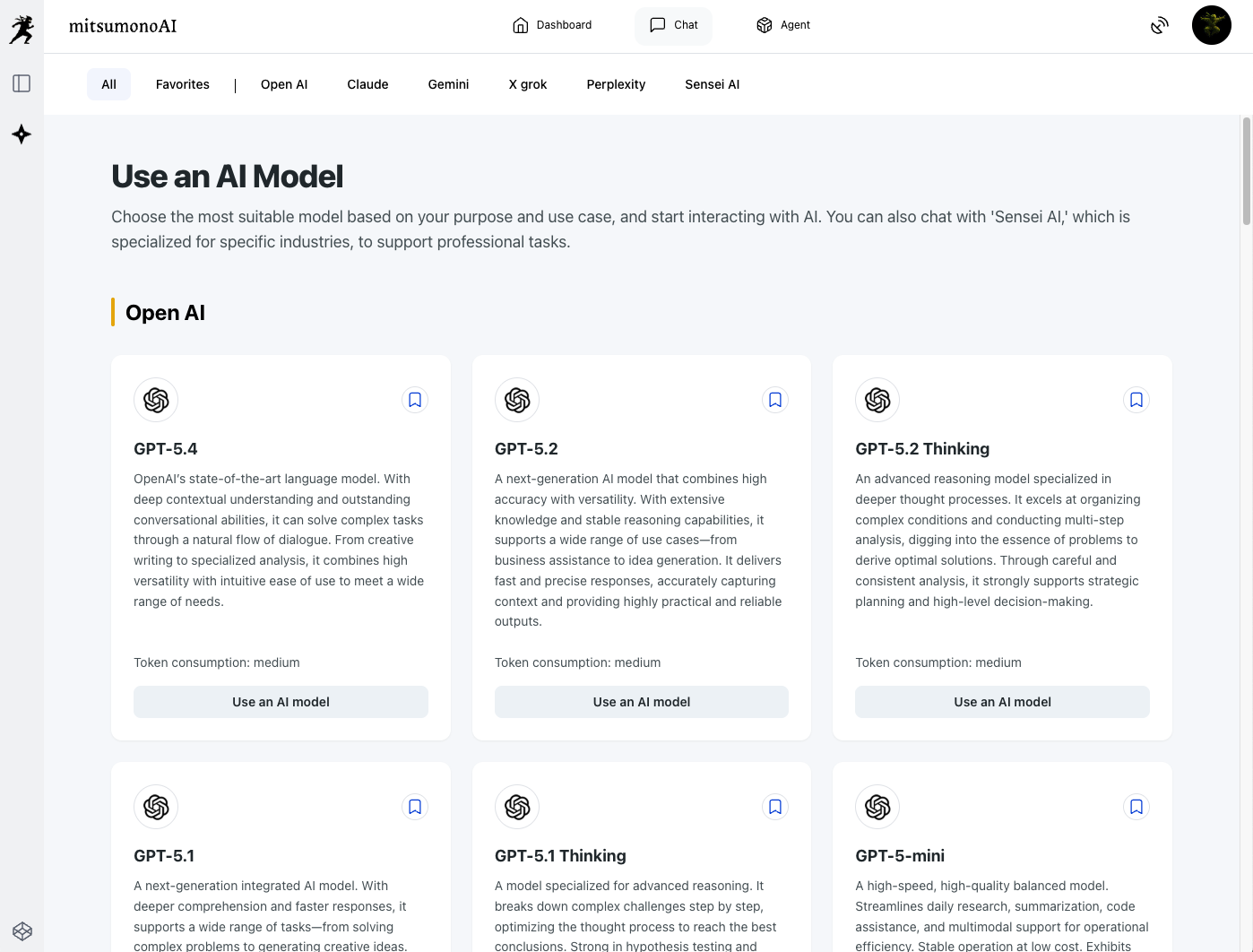This screenshot has width=1253, height=952.
Task: Click the 'Open AI' section heading
Action: click(x=166, y=313)
